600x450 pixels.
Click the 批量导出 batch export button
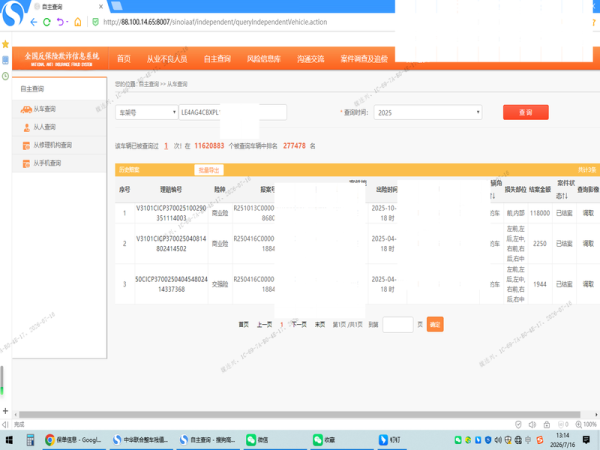pos(209,170)
